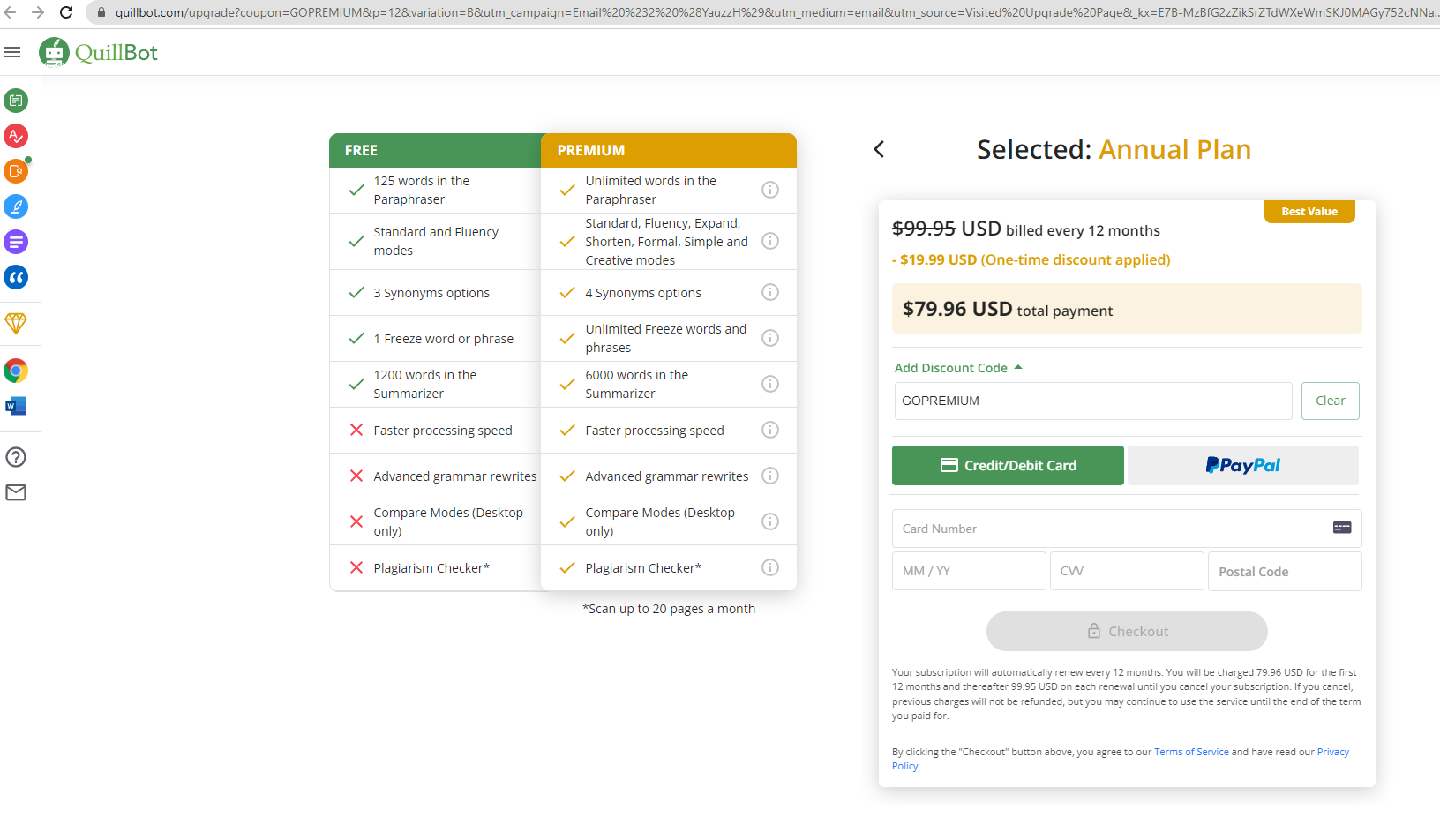Open the Citation Generator quote icon

click(x=16, y=277)
